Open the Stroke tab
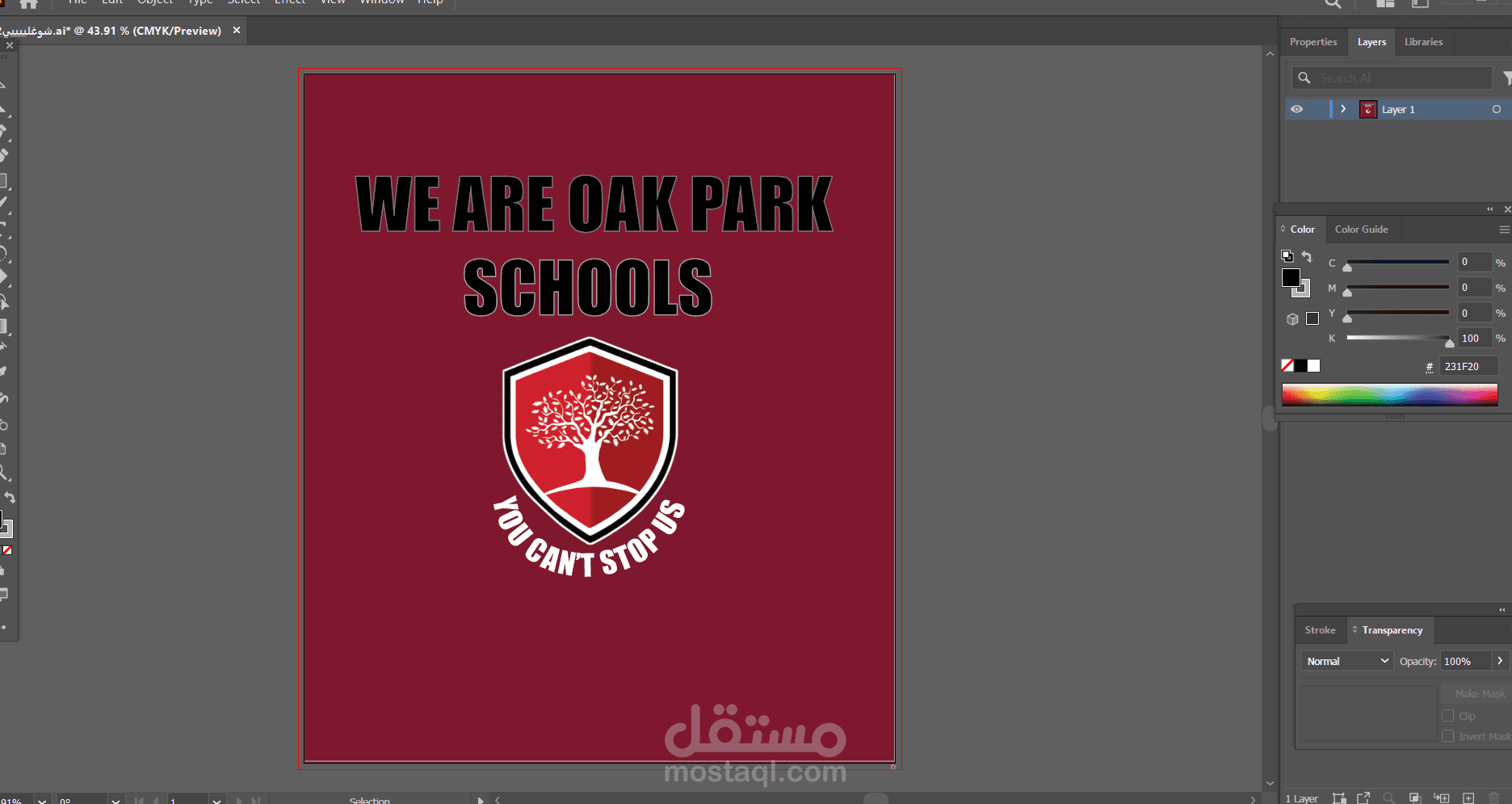Viewport: 1512px width, 804px height. coord(1320,630)
